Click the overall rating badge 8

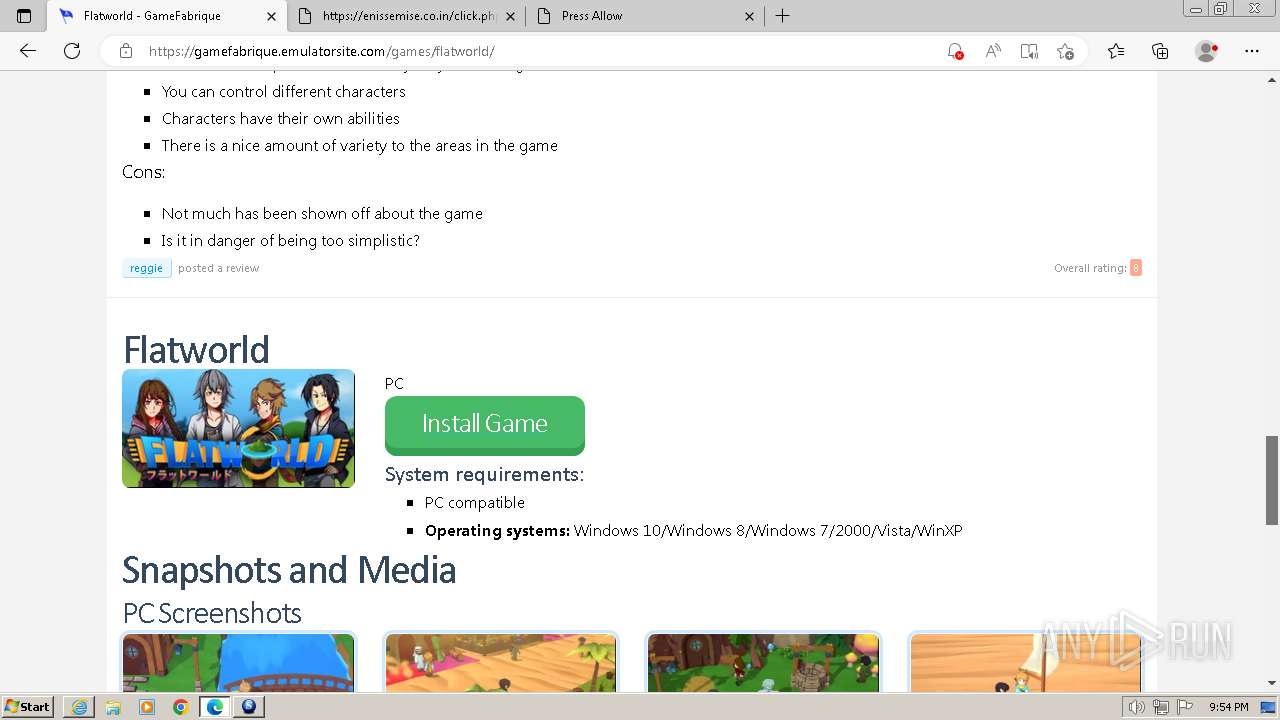[x=1136, y=268]
